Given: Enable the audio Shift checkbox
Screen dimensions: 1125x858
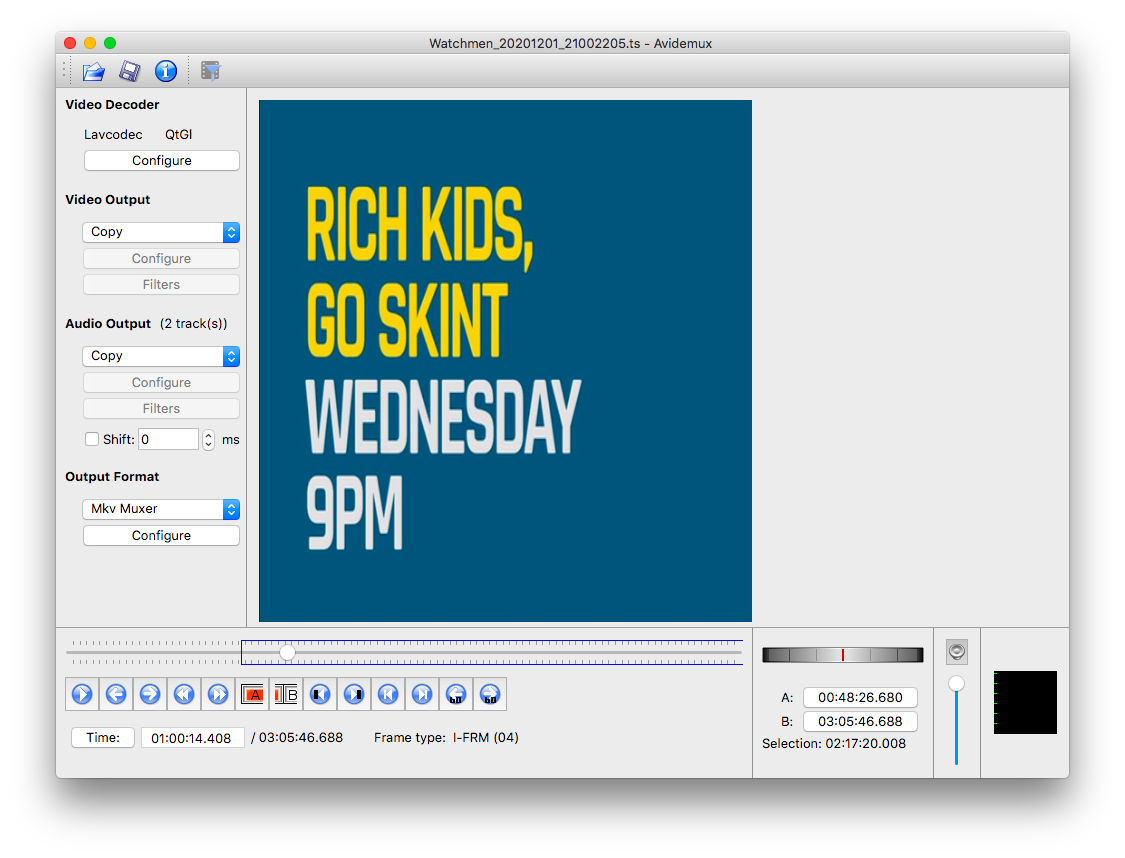Looking at the screenshot, I should pos(92,439).
